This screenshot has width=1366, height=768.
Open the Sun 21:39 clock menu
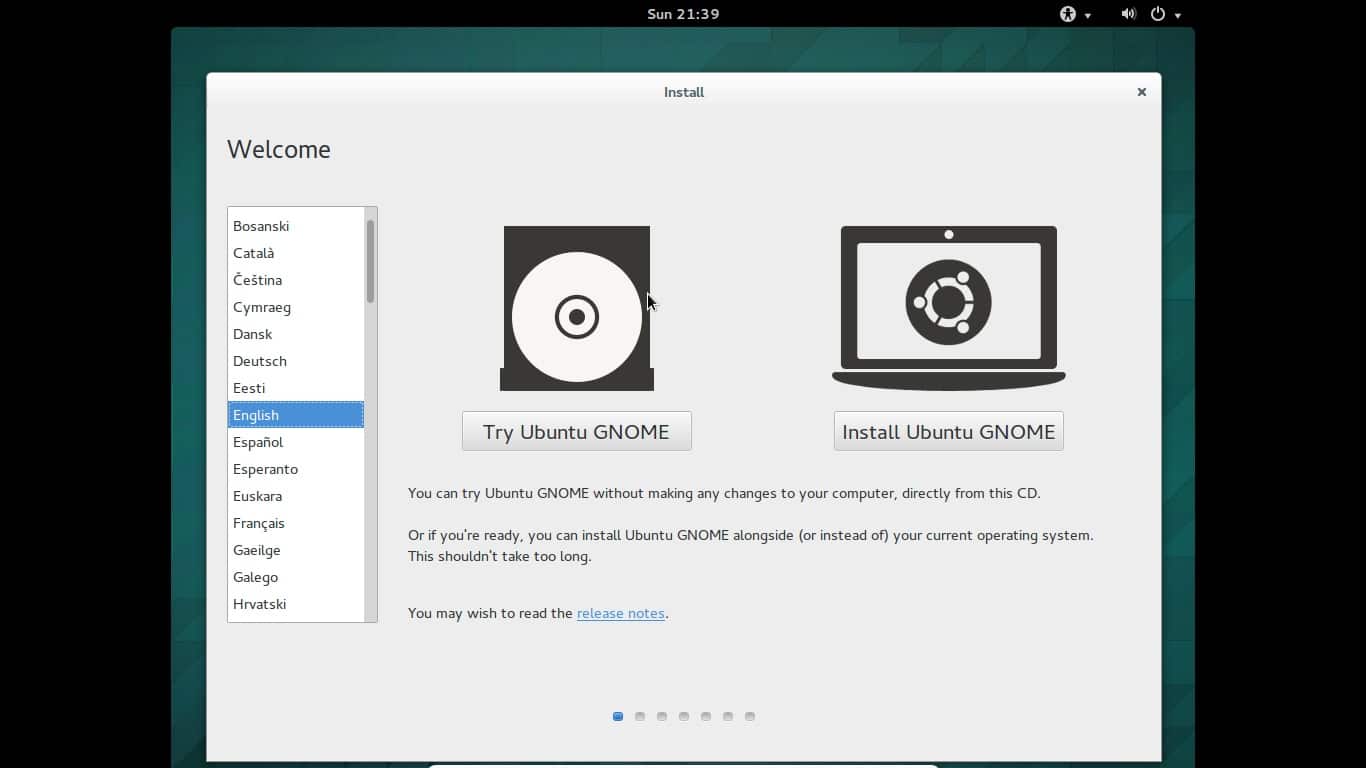pos(683,14)
